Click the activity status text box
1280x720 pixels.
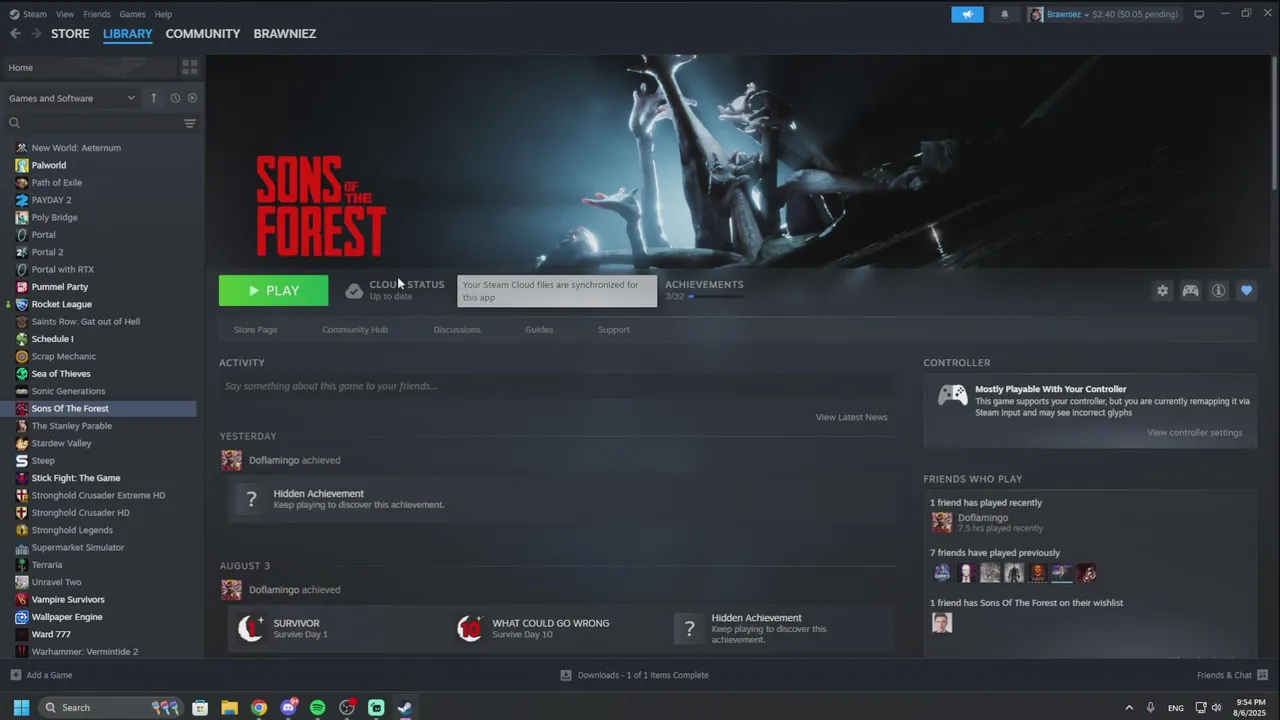click(557, 386)
